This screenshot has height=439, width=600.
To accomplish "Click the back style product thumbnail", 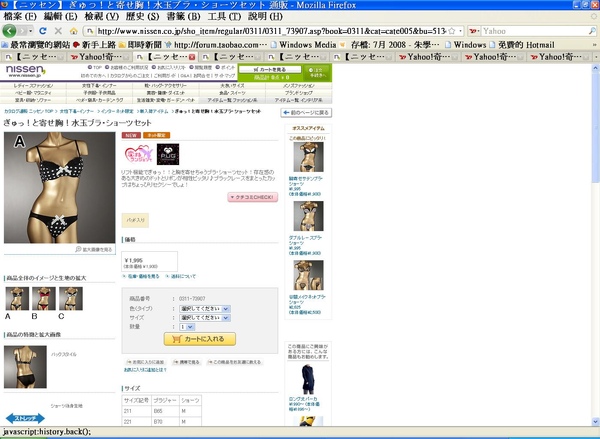I will pos(25,367).
